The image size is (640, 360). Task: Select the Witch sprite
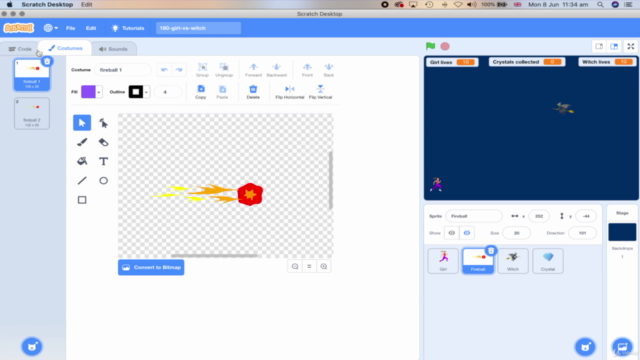coord(513,261)
